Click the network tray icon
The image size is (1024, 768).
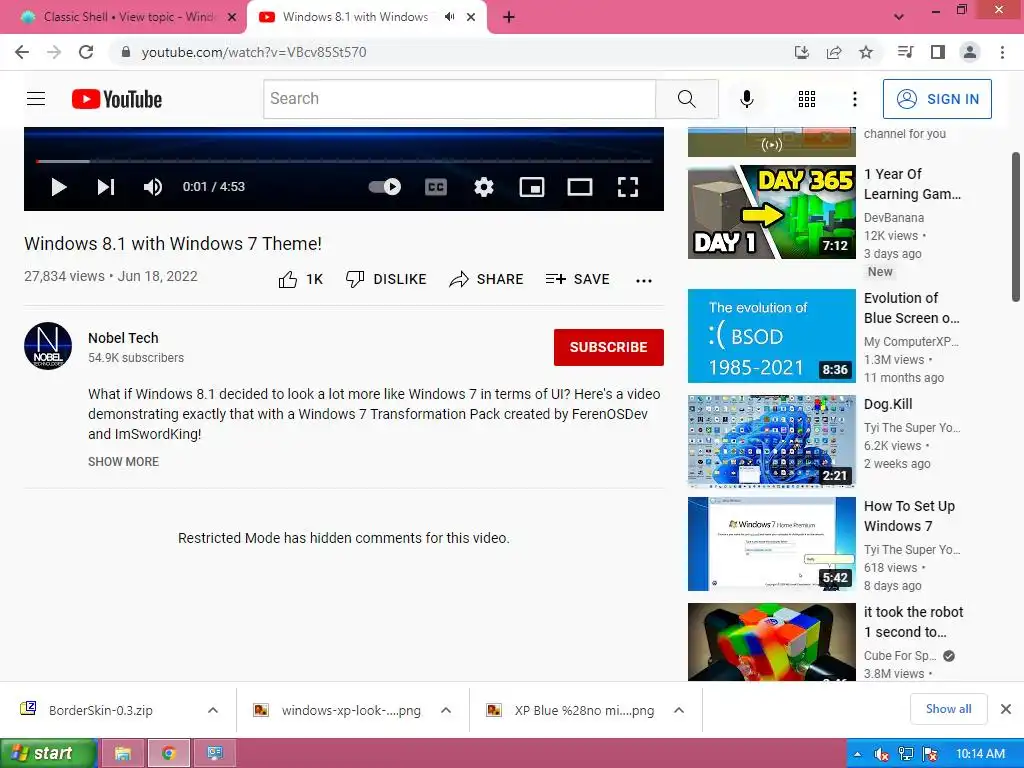(x=905, y=754)
